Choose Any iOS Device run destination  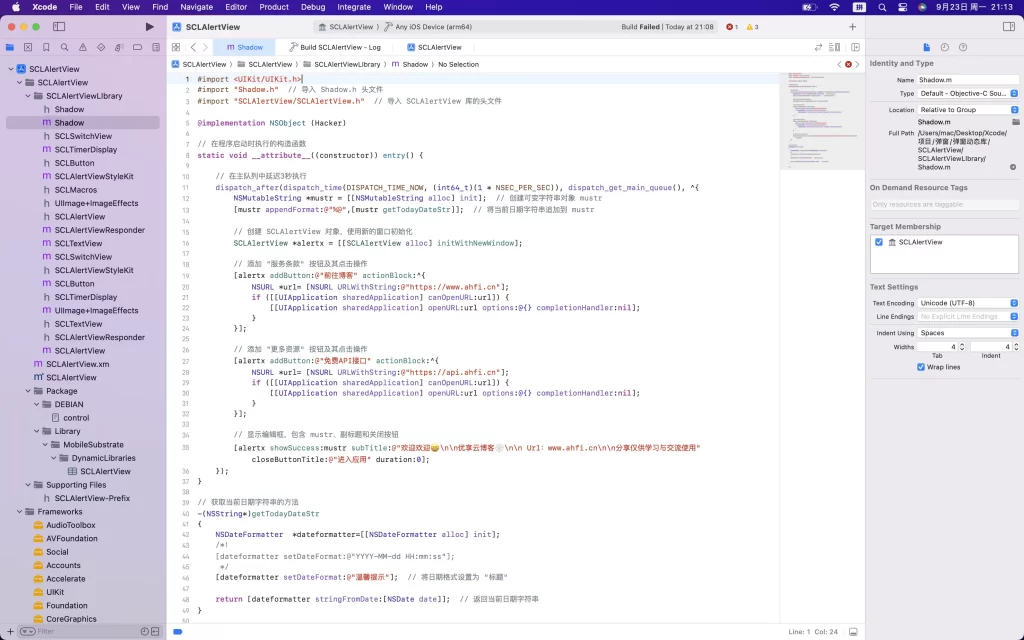pyautogui.click(x=428, y=27)
